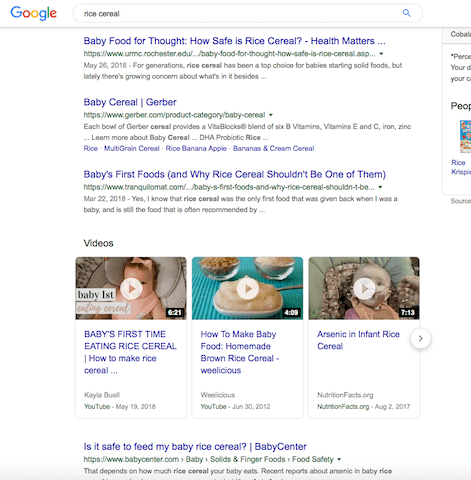Click the Weelicious channel name
The width and height of the screenshot is (471, 480).
(218, 395)
